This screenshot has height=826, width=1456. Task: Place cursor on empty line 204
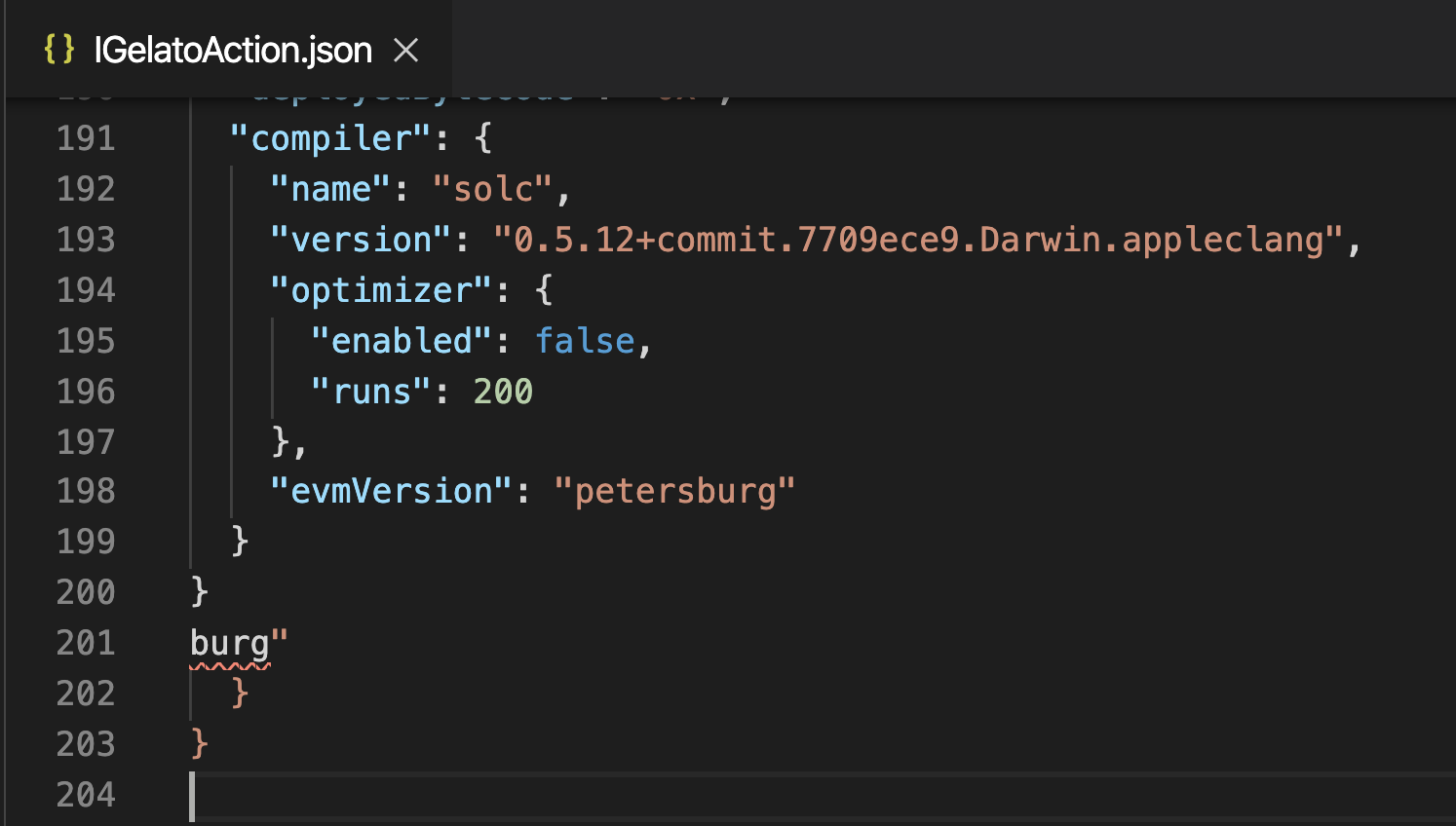coord(819,795)
